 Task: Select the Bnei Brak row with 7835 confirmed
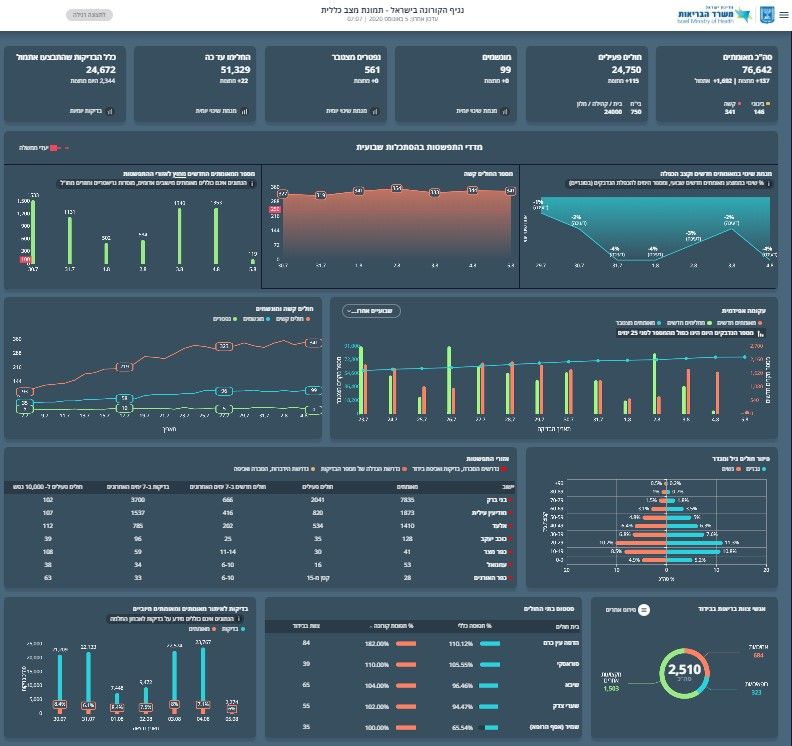pyautogui.click(x=260, y=500)
